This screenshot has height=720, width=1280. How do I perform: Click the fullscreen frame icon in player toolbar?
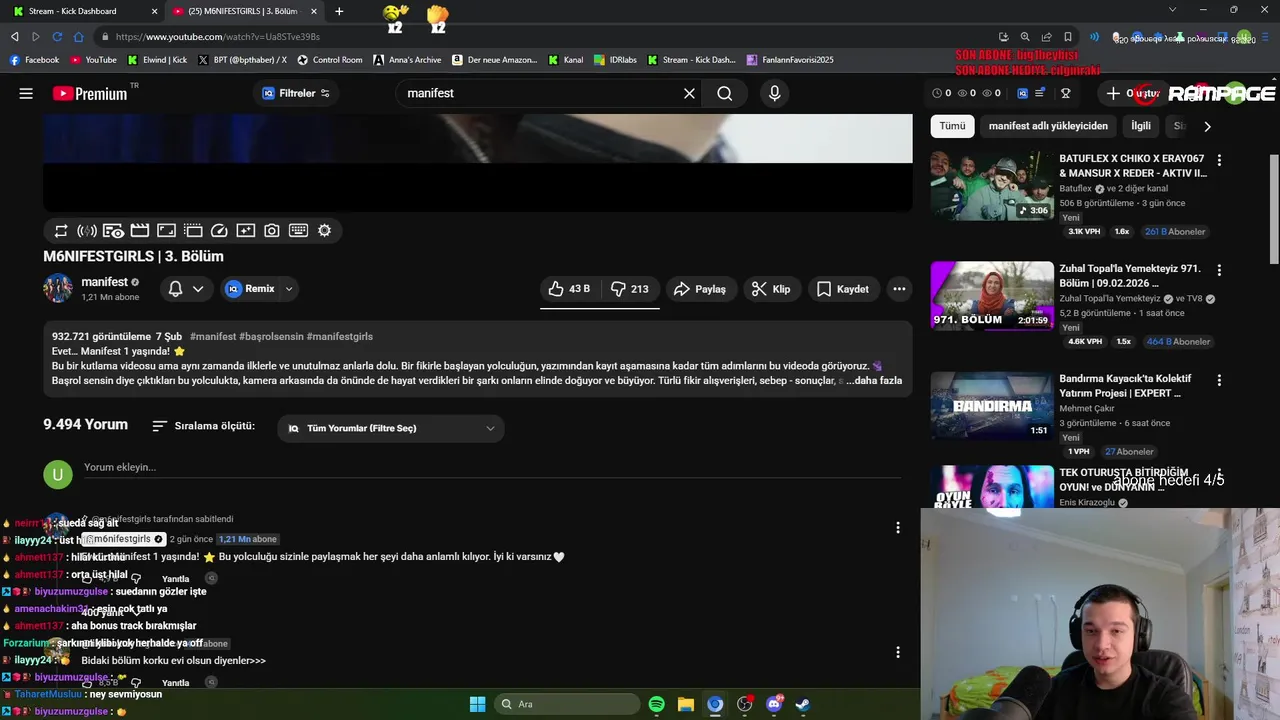pyautogui.click(x=166, y=230)
